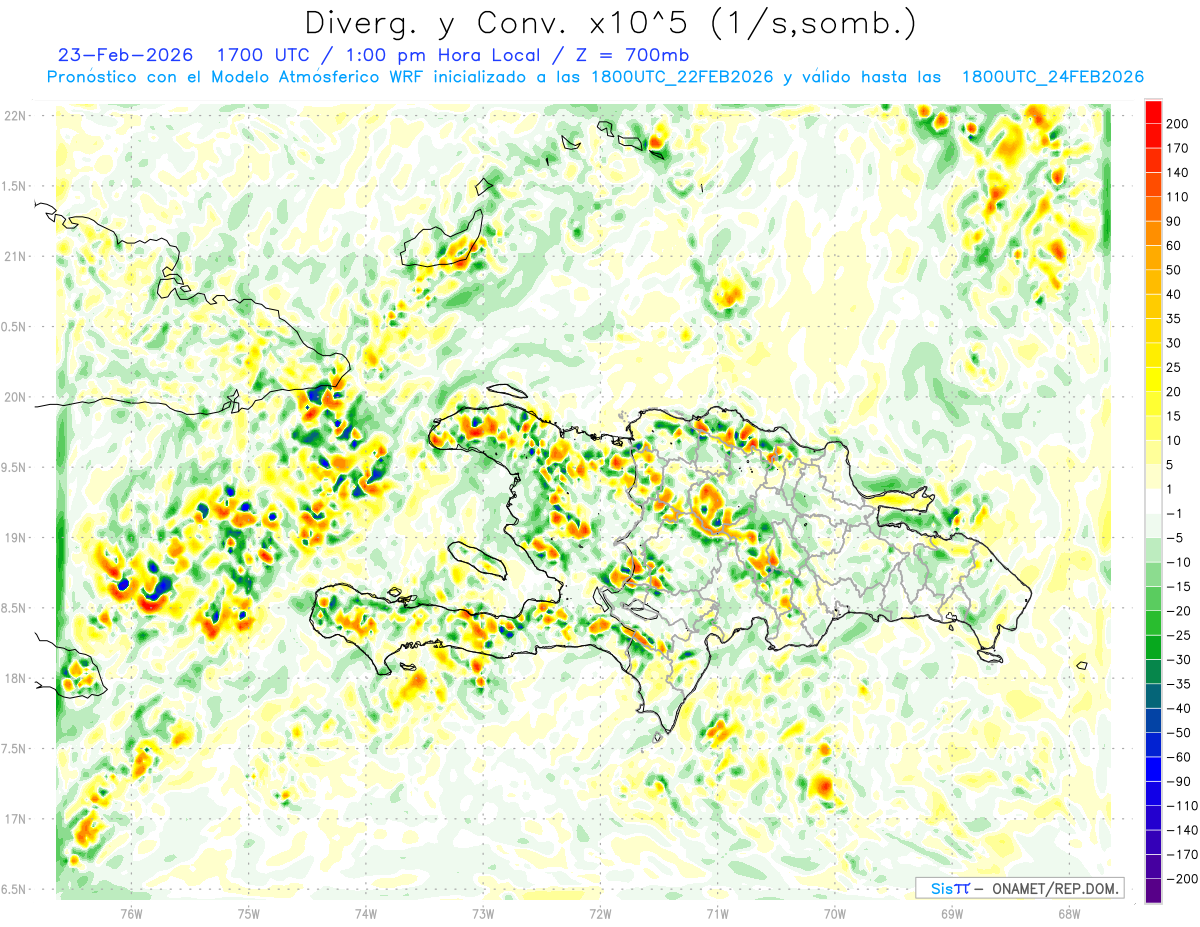
Task: Click the "75W" longitude label
Action: [x=248, y=913]
